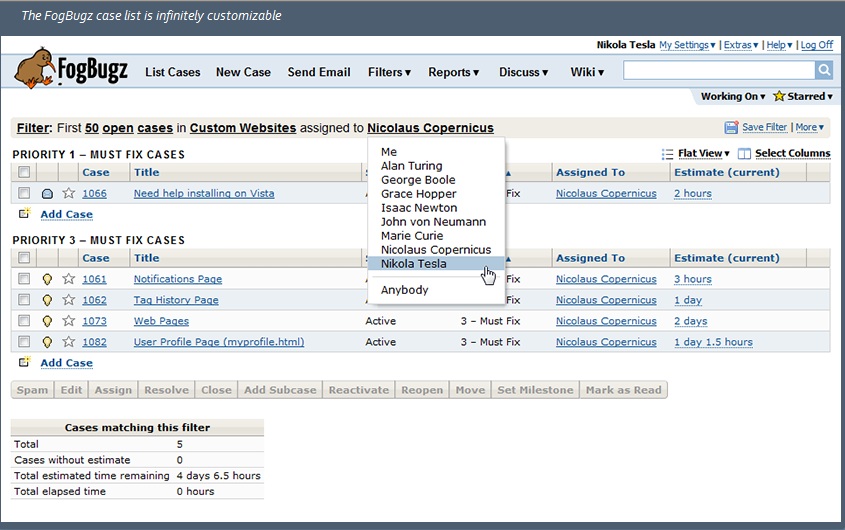Image resolution: width=845 pixels, height=530 pixels.
Task: Click the lightbulb icon for case 1082
Action: pos(47,342)
